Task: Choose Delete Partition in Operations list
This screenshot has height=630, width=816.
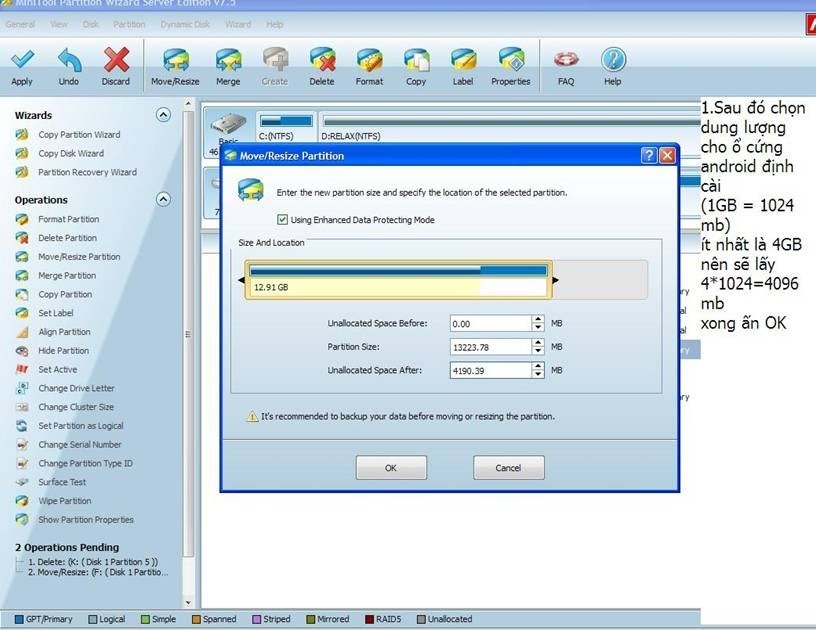Action: tap(67, 238)
